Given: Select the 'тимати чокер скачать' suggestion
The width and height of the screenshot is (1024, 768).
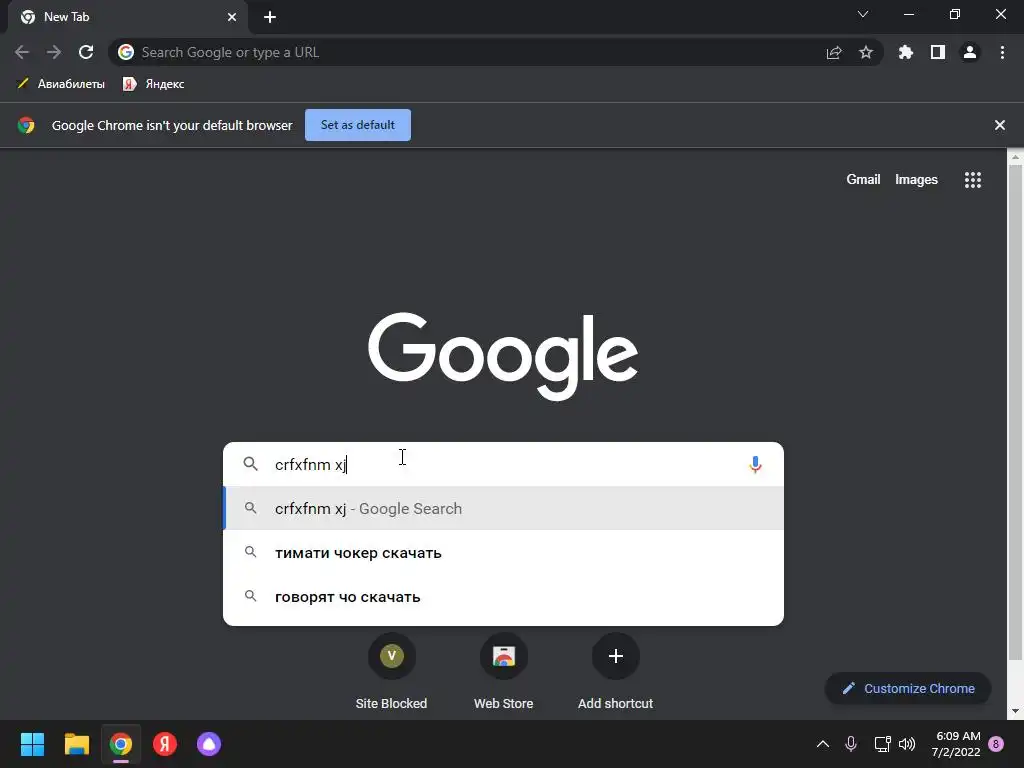Looking at the screenshot, I should [x=504, y=552].
